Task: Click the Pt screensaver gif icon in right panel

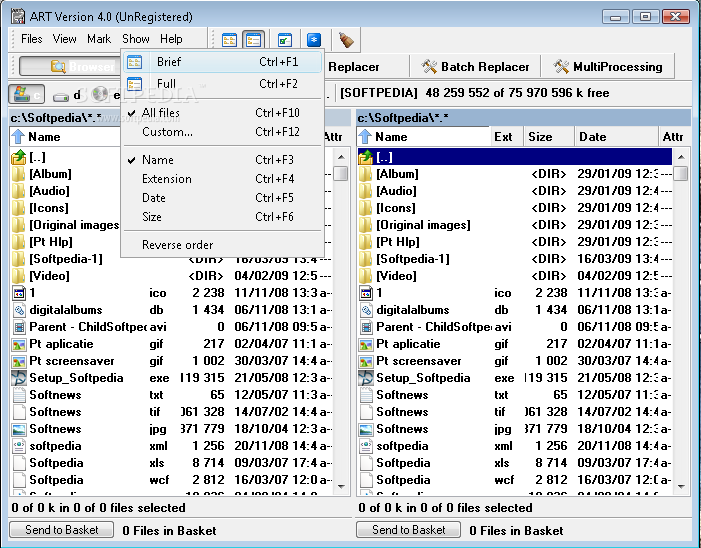Action: 366,361
